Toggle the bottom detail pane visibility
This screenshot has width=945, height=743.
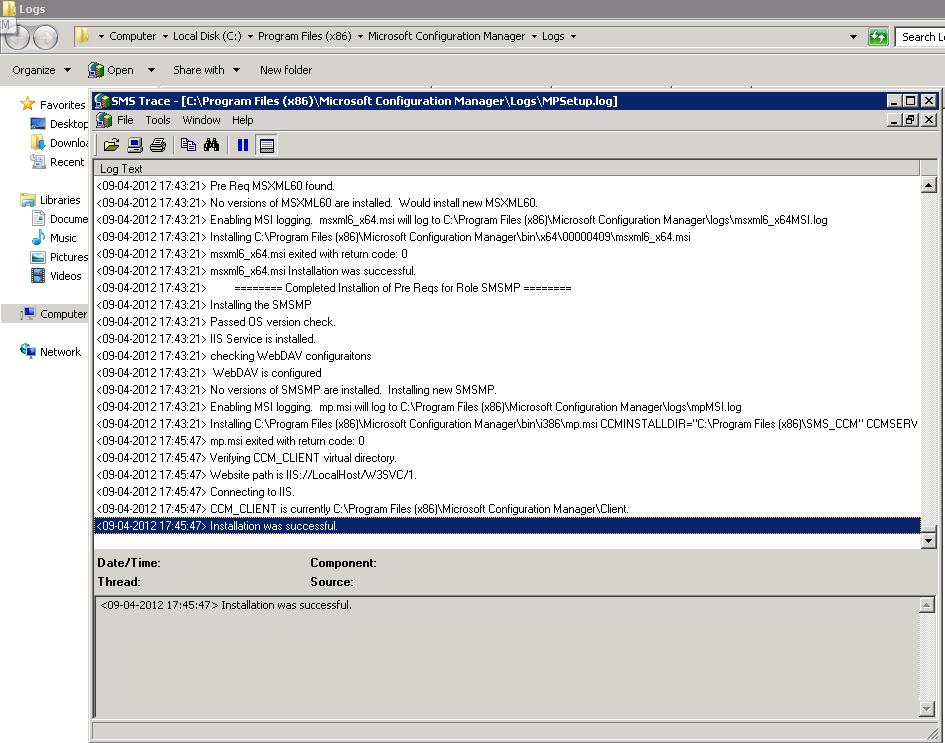pyautogui.click(x=265, y=144)
